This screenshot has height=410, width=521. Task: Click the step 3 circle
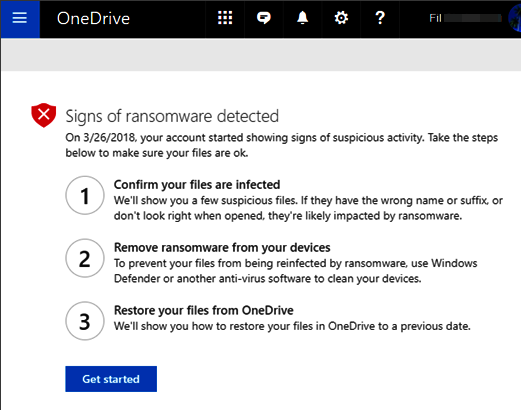point(85,321)
